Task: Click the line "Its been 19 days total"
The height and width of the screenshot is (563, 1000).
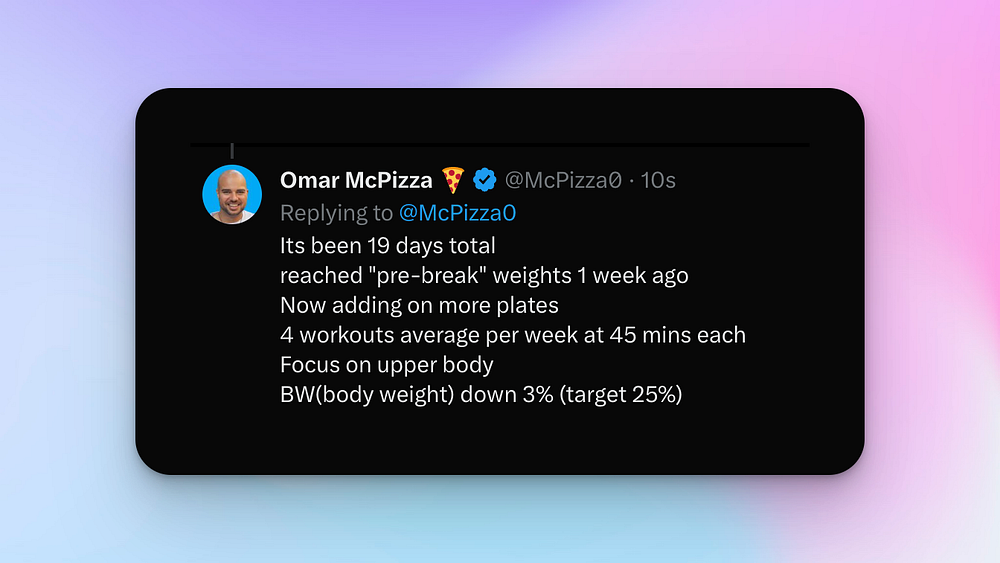Action: coord(388,245)
